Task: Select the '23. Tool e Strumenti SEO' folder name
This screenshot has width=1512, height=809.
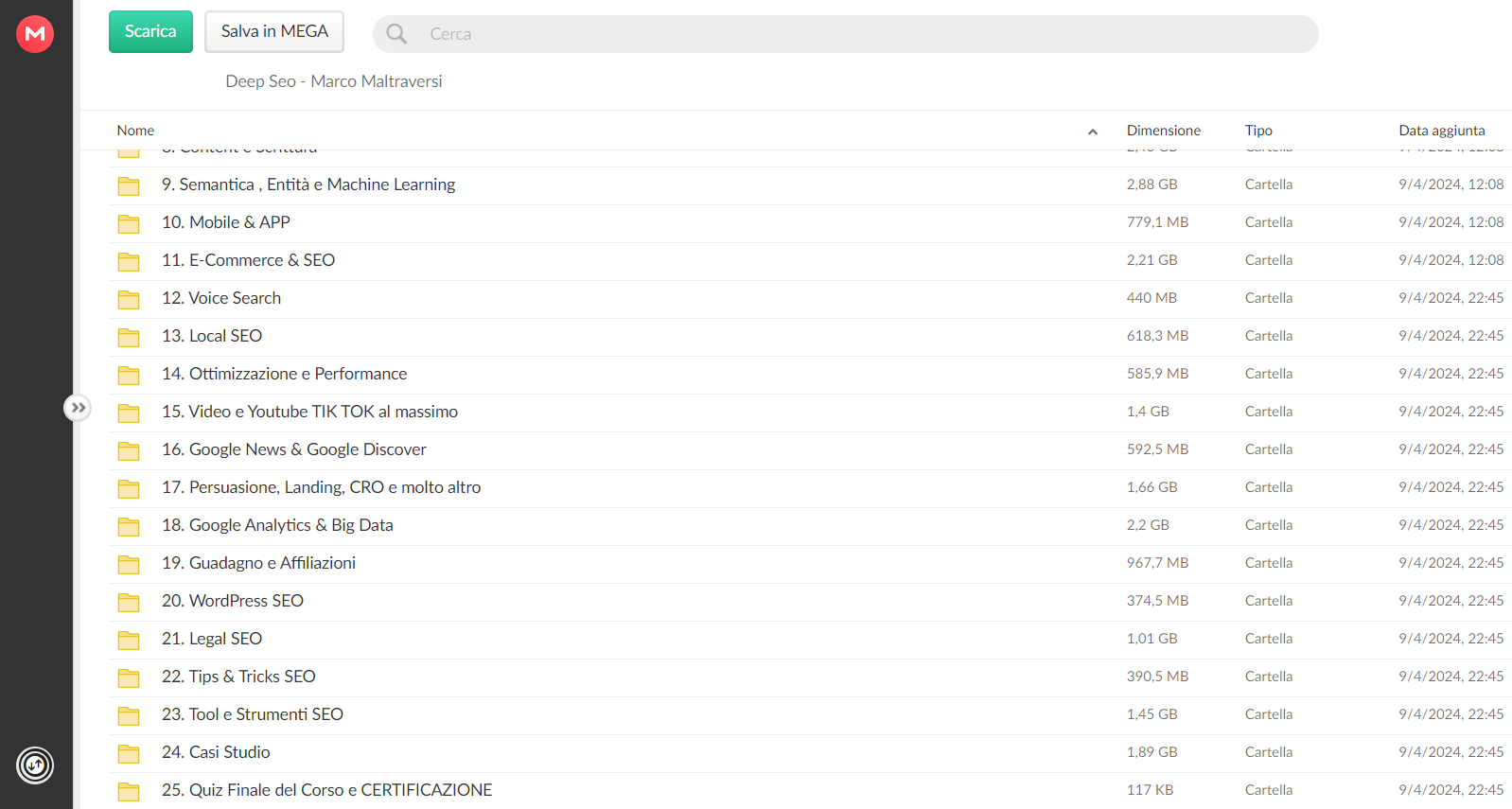Action: (x=253, y=714)
